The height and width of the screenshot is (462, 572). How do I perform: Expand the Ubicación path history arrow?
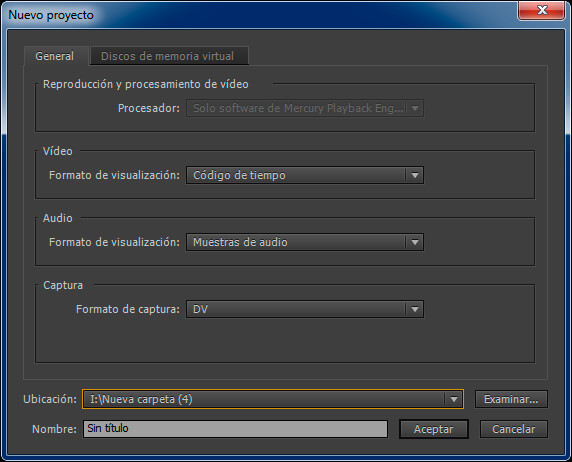tap(454, 399)
